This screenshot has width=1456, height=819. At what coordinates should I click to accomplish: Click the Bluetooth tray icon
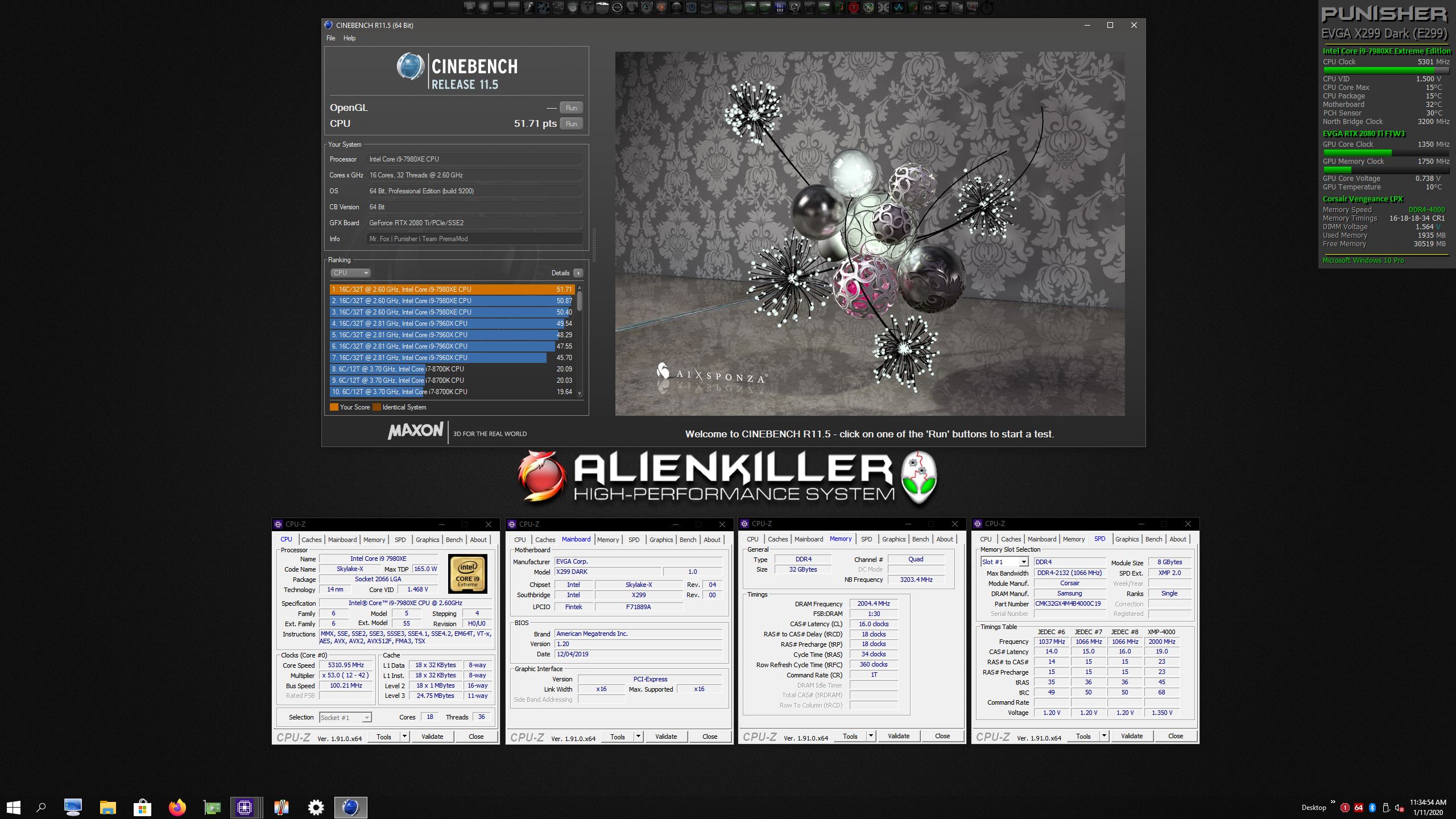[x=1372, y=808]
